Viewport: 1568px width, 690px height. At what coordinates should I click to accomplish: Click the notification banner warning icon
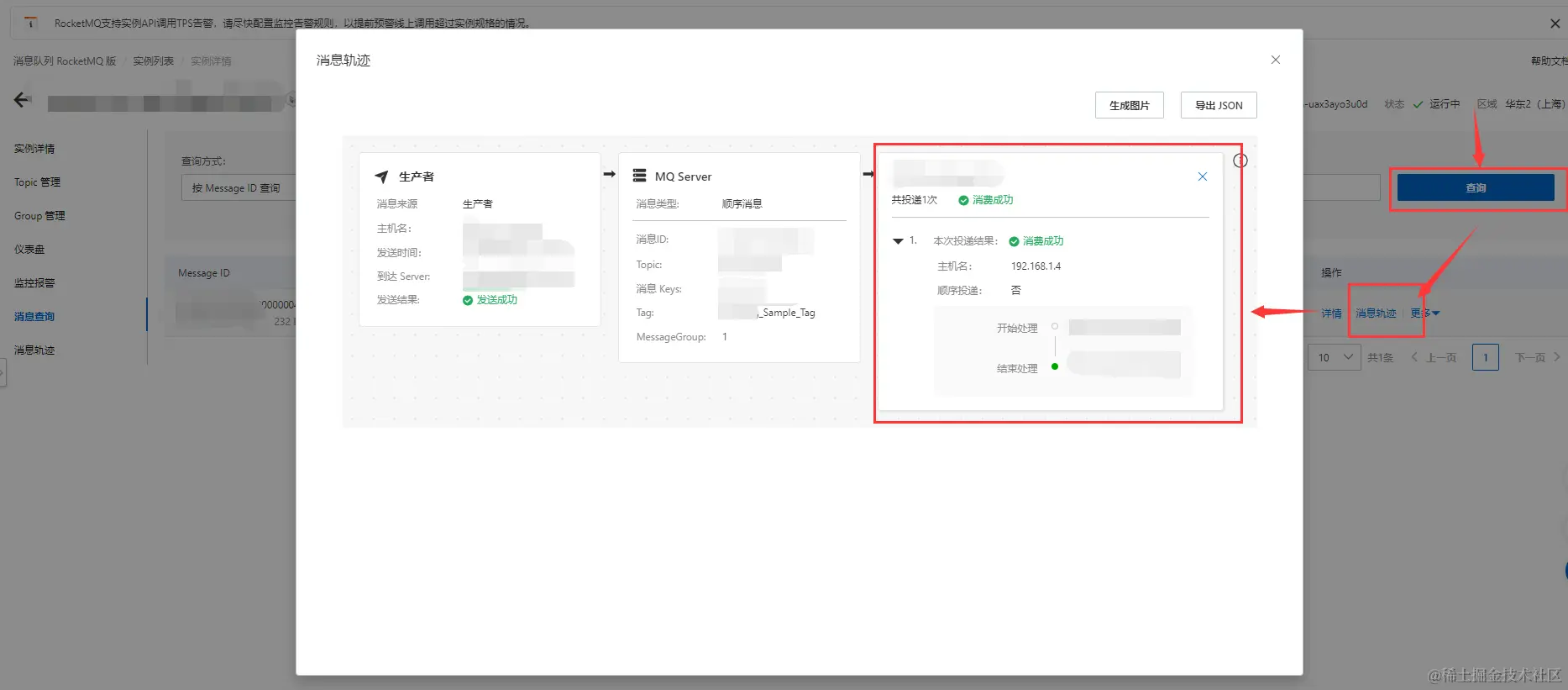30,23
